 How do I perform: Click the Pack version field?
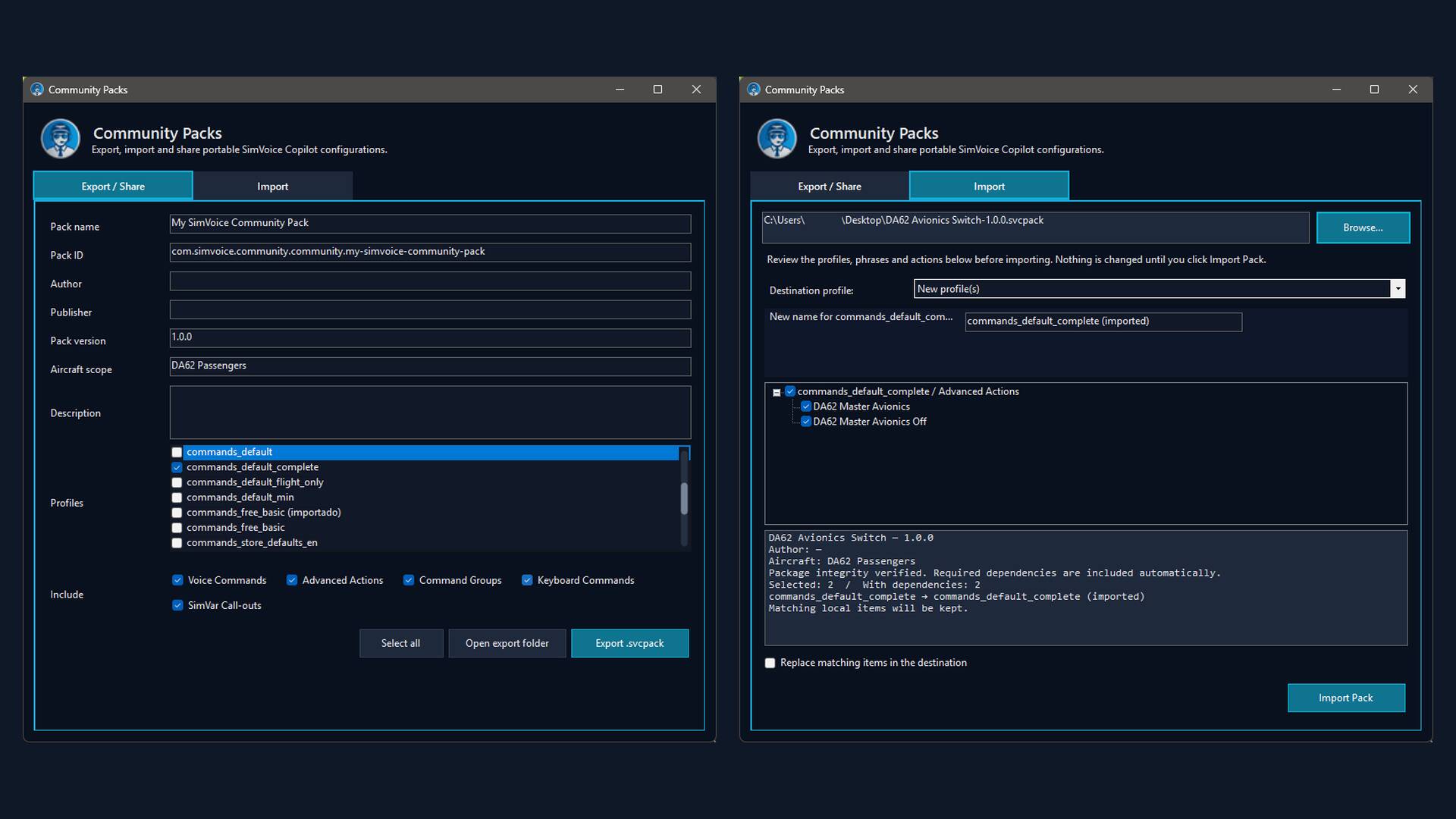point(430,338)
